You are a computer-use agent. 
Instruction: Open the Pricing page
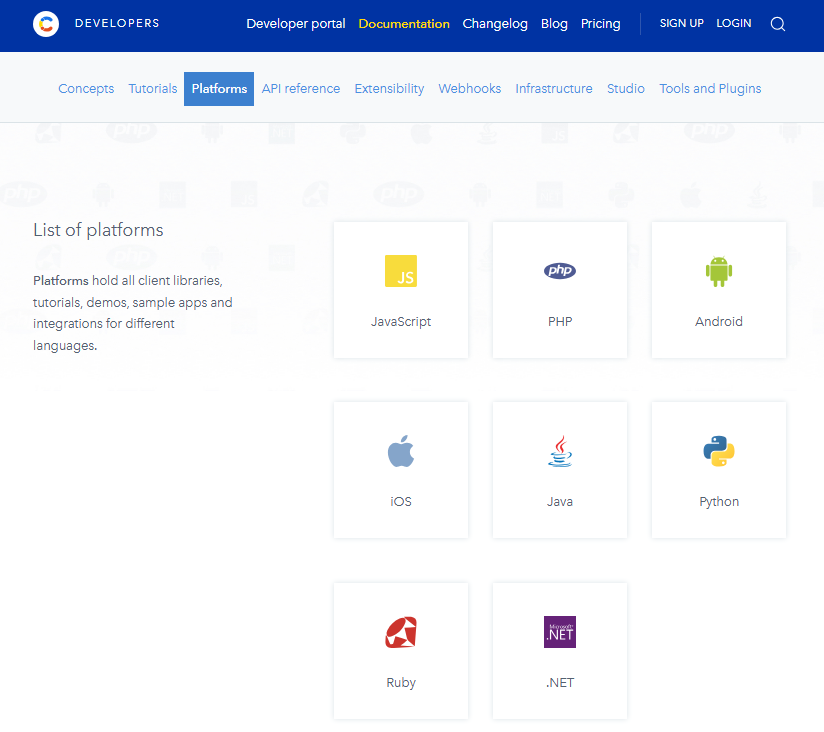point(601,24)
